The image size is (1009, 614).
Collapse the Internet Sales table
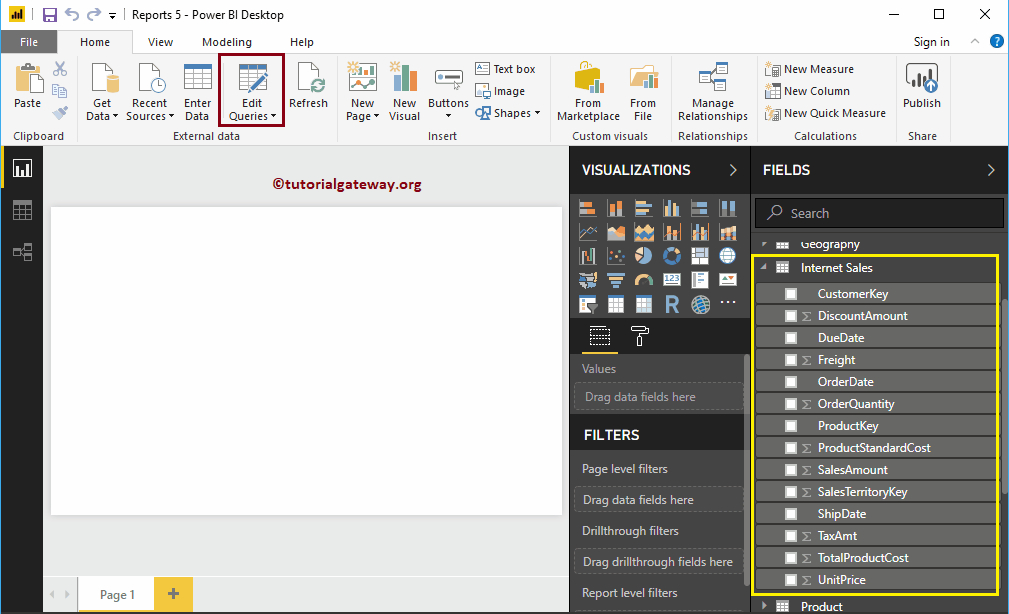click(x=766, y=267)
